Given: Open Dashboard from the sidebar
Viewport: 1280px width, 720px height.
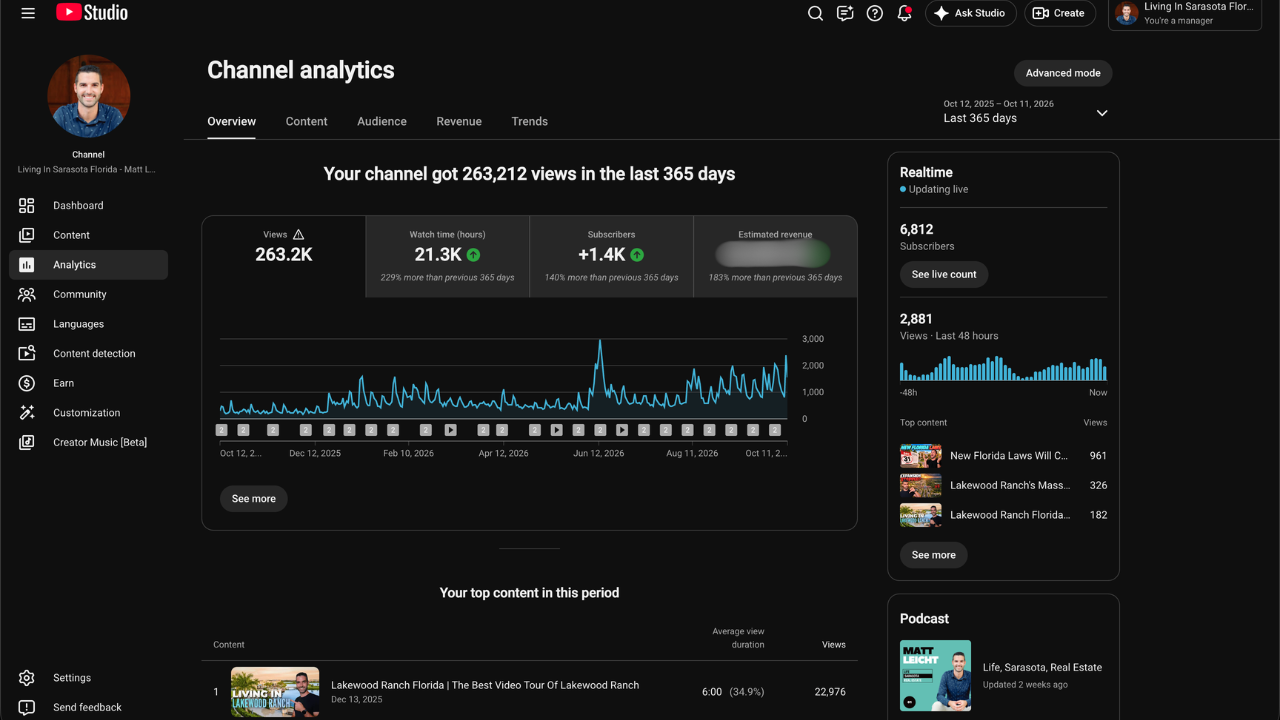Looking at the screenshot, I should coord(88,205).
